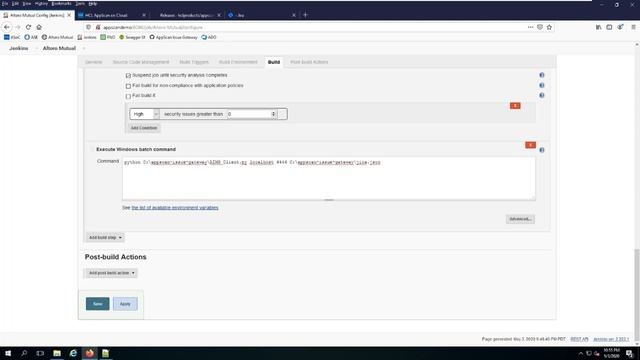Click security issues number field
This screenshot has height=360, width=640.
click(252, 114)
